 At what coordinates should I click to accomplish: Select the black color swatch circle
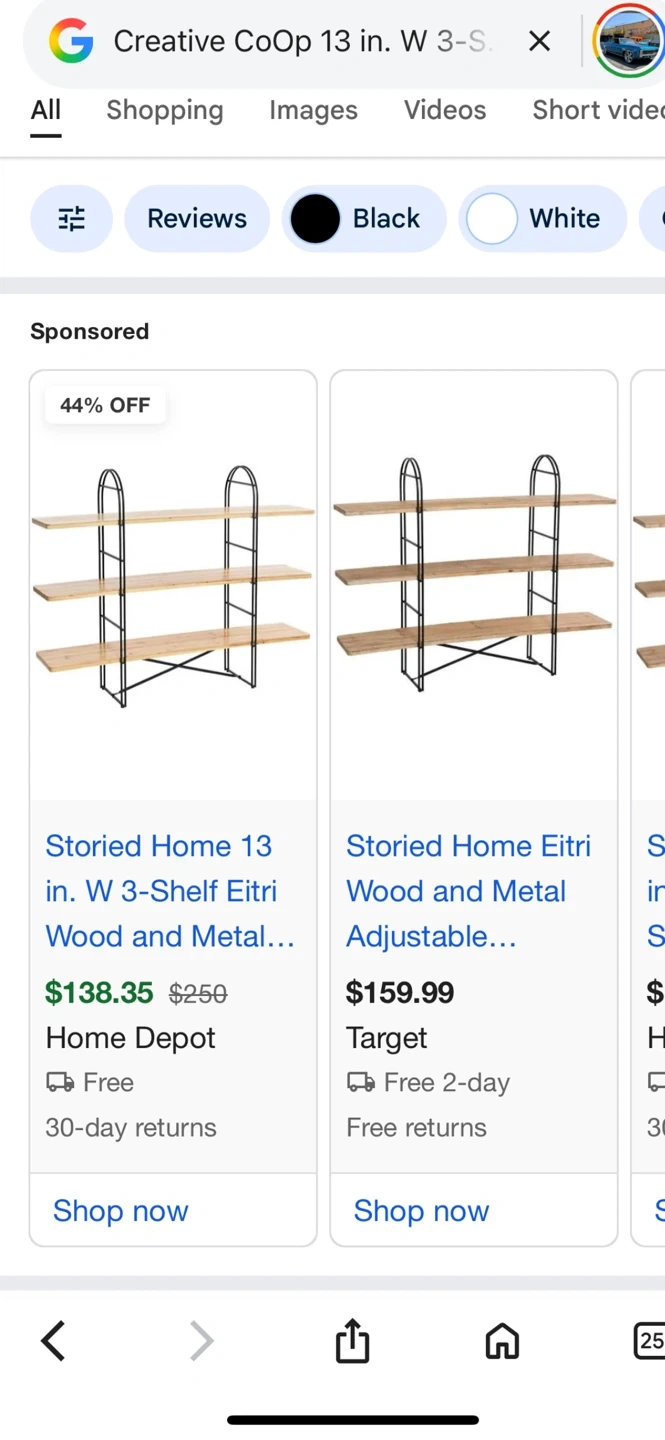coord(315,219)
